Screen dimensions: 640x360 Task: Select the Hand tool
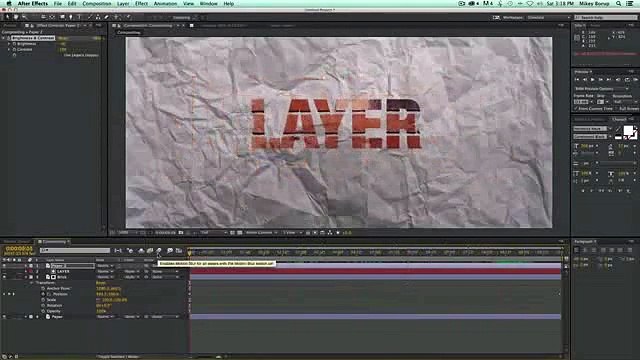(x=16, y=17)
